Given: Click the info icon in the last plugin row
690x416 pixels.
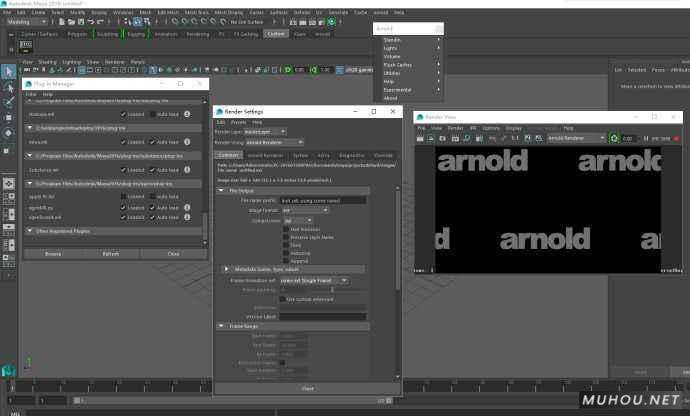Looking at the screenshot, I should 187,217.
